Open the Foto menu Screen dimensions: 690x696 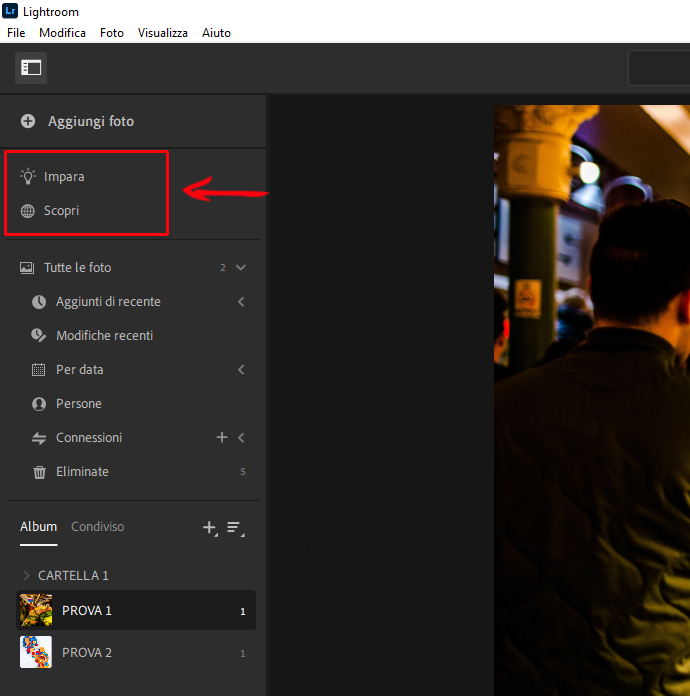(x=112, y=33)
